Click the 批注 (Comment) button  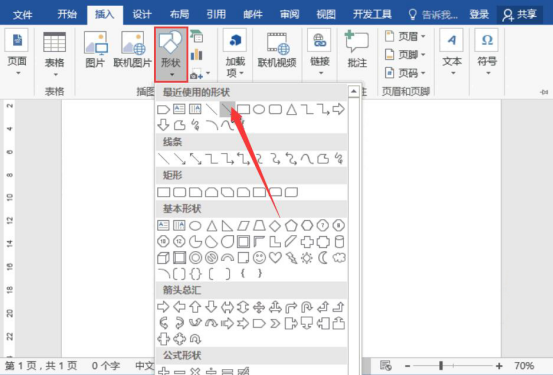(357, 49)
